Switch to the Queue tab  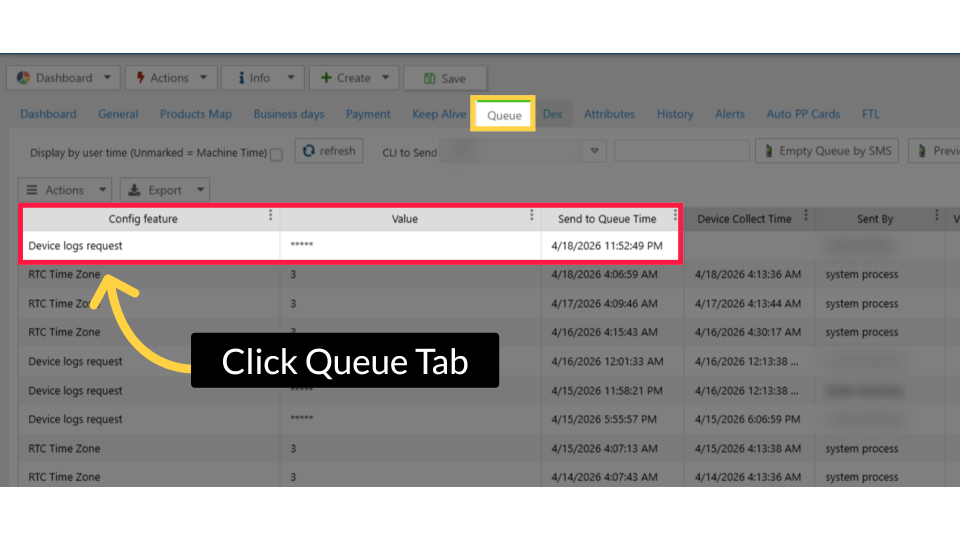click(504, 115)
